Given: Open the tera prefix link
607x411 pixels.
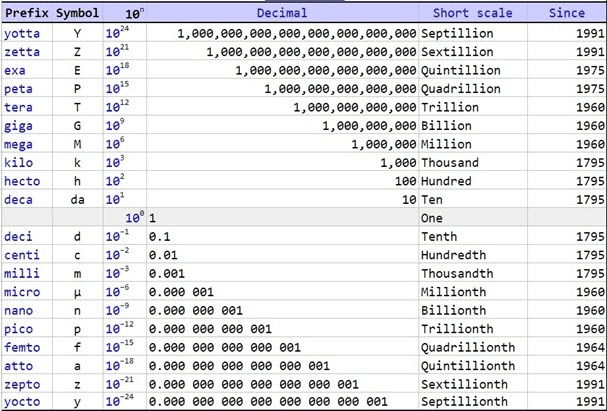Looking at the screenshot, I should point(19,107).
